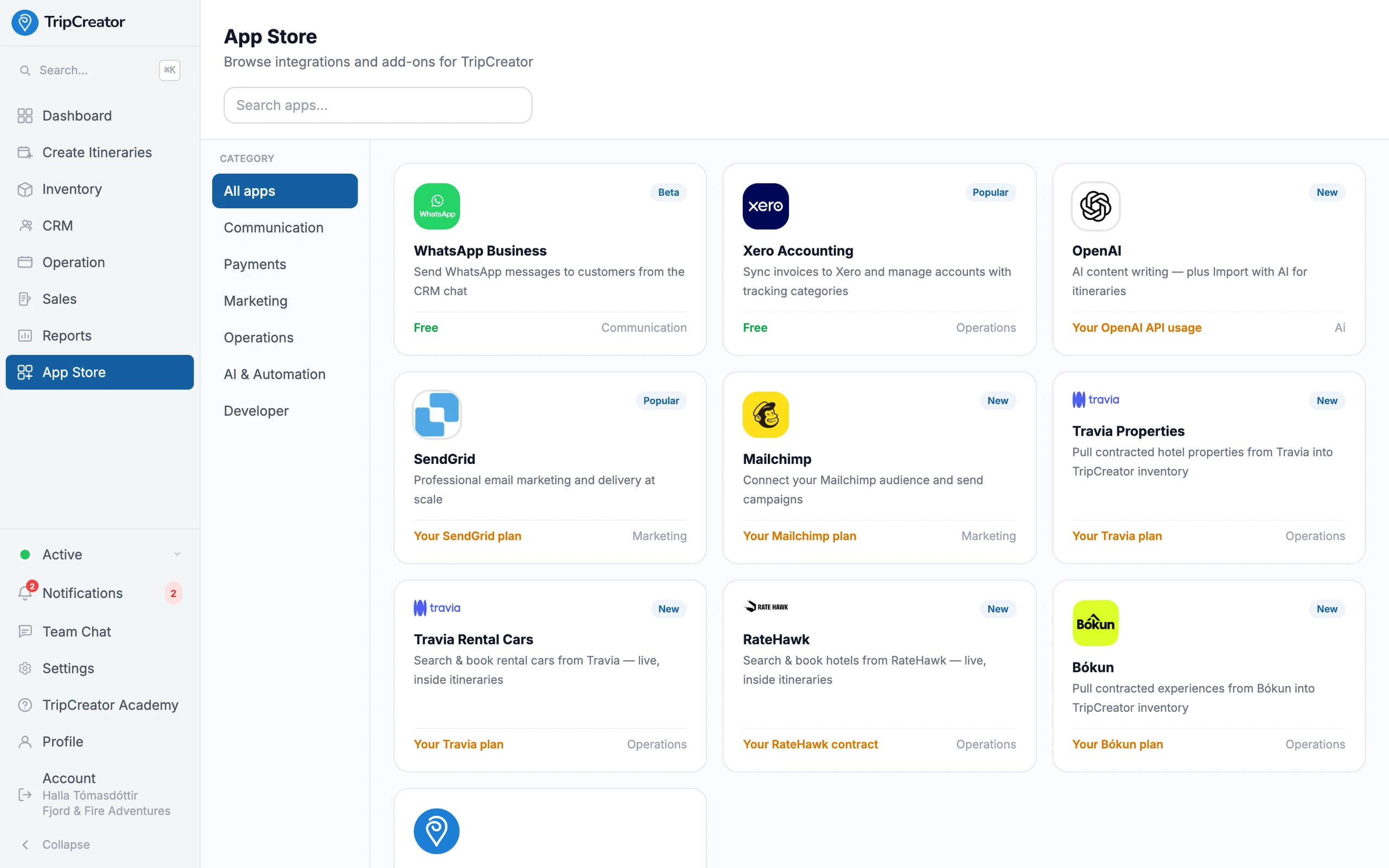Click the TripCreator logo icon
This screenshot has height=868, width=1389.
pyautogui.click(x=24, y=22)
